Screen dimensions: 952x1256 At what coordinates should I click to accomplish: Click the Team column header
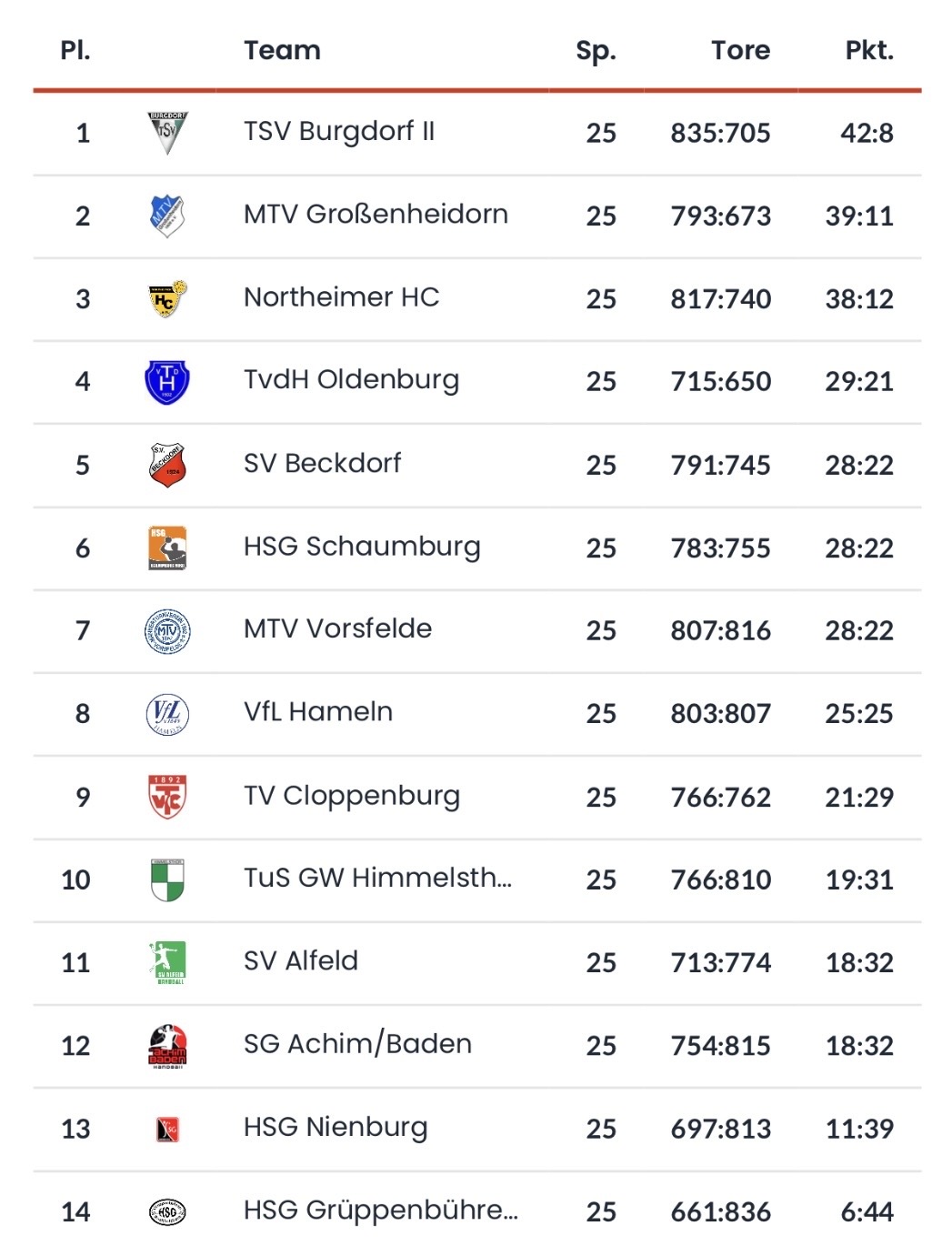[x=282, y=51]
